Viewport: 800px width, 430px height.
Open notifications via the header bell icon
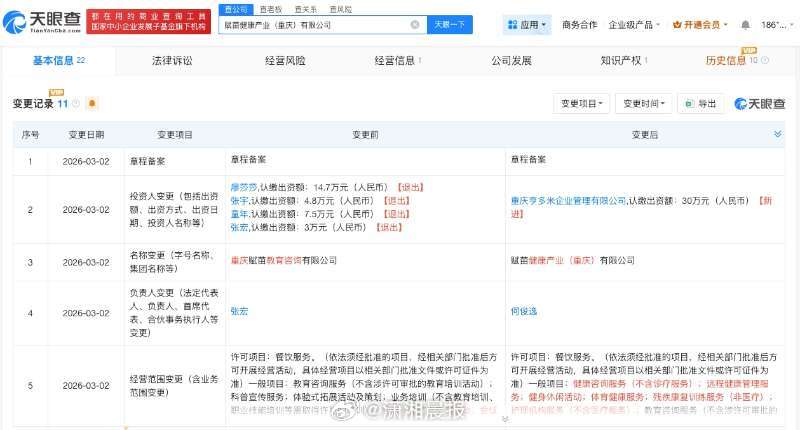pyautogui.click(x=745, y=24)
